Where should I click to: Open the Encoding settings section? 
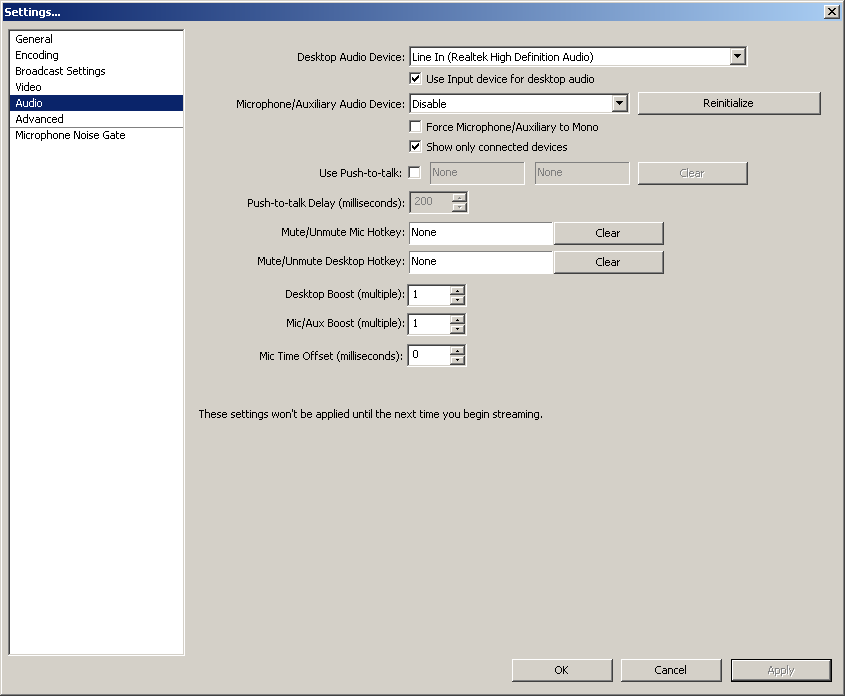click(37, 55)
